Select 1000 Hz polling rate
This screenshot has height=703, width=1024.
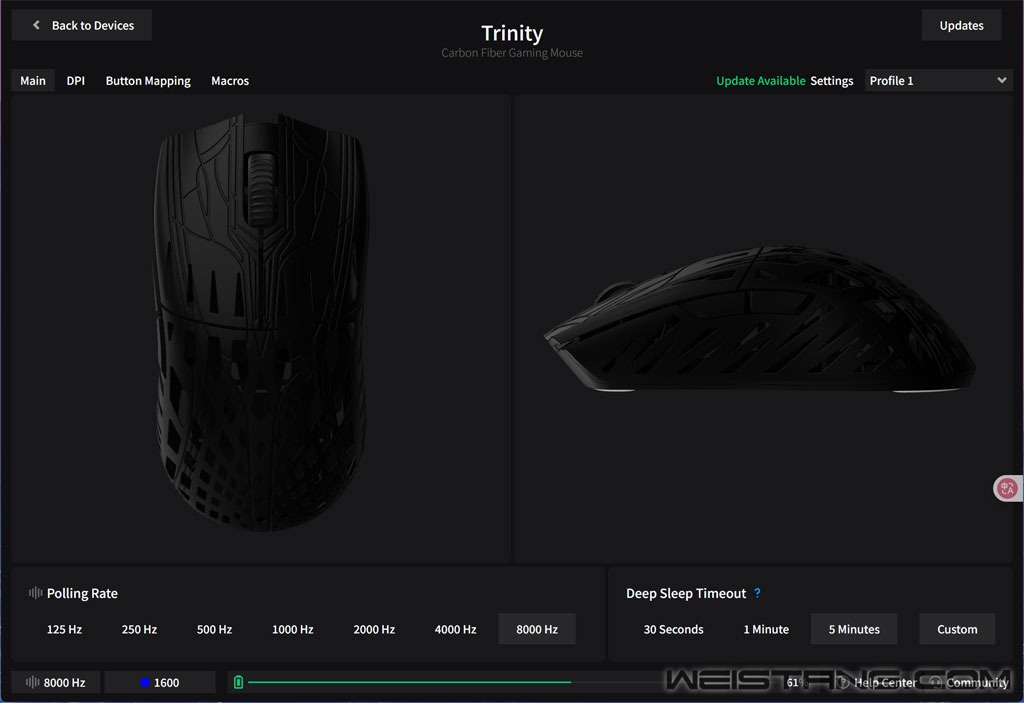pyautogui.click(x=293, y=629)
